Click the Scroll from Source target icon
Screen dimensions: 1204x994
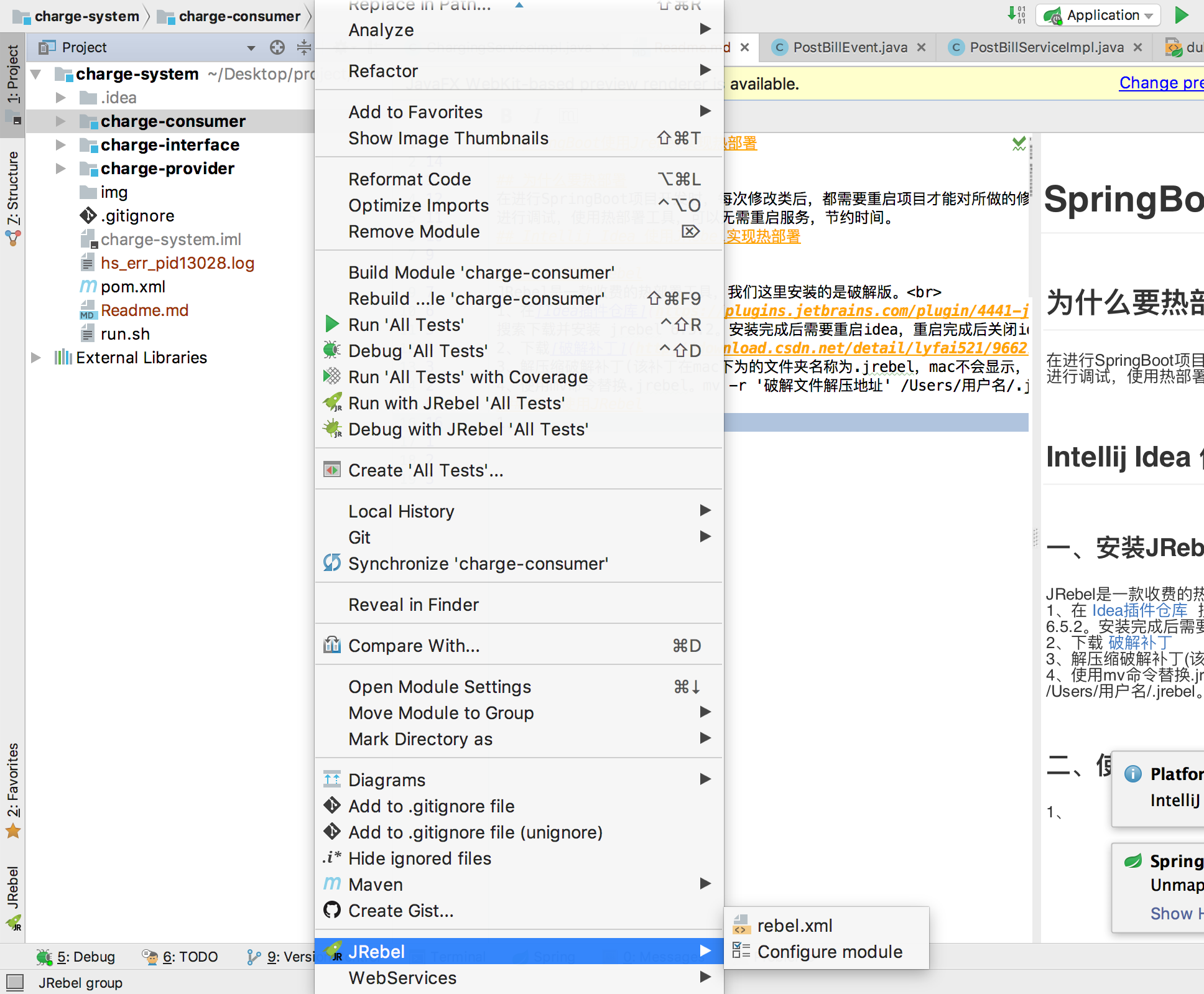(277, 47)
